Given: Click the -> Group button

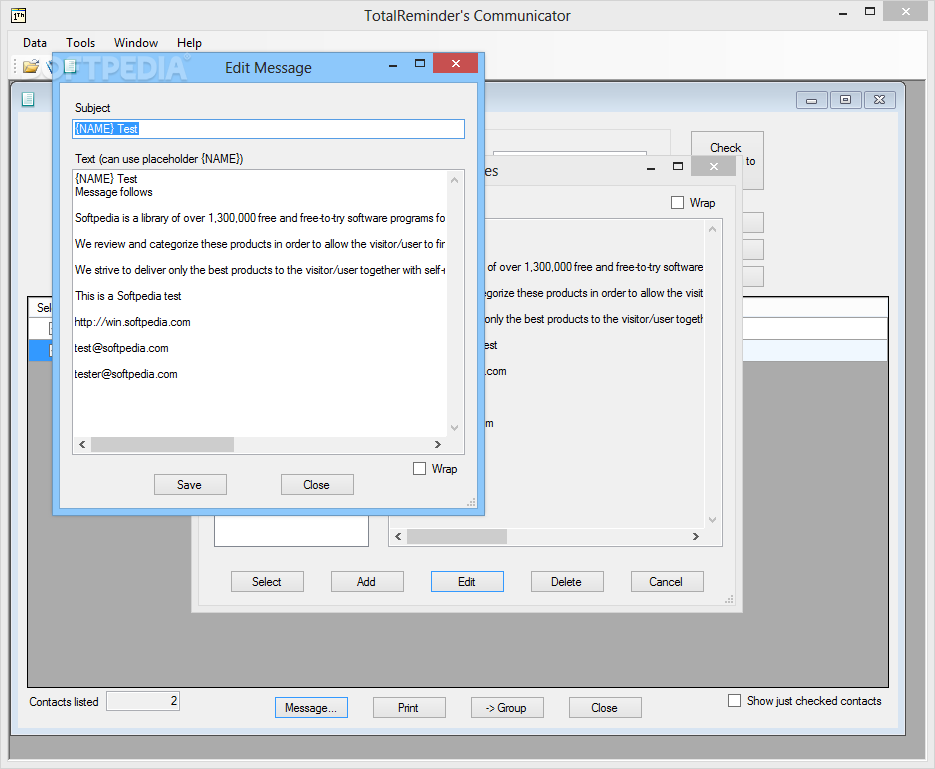Looking at the screenshot, I should [x=507, y=708].
